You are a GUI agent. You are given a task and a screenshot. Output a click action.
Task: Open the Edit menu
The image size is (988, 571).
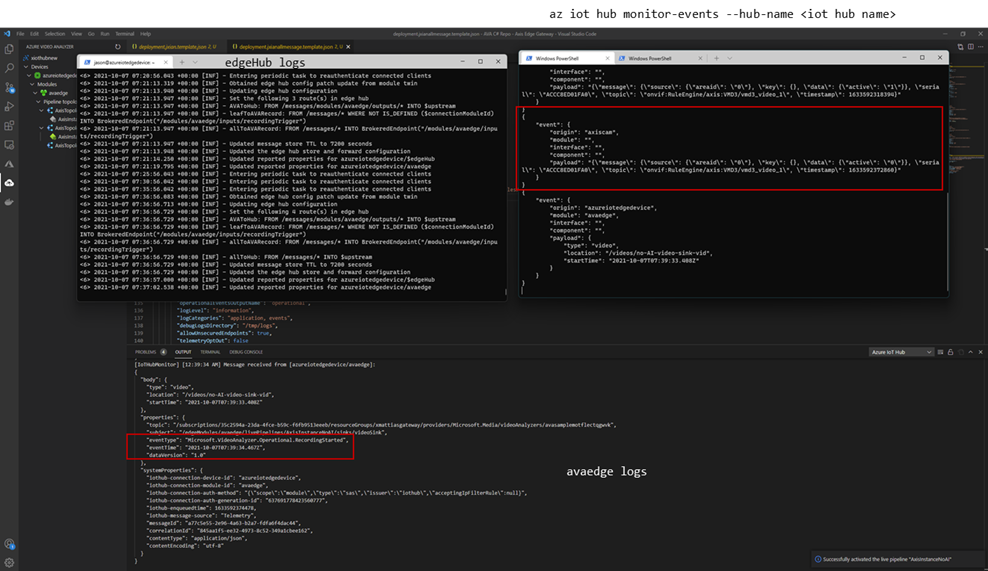34,33
